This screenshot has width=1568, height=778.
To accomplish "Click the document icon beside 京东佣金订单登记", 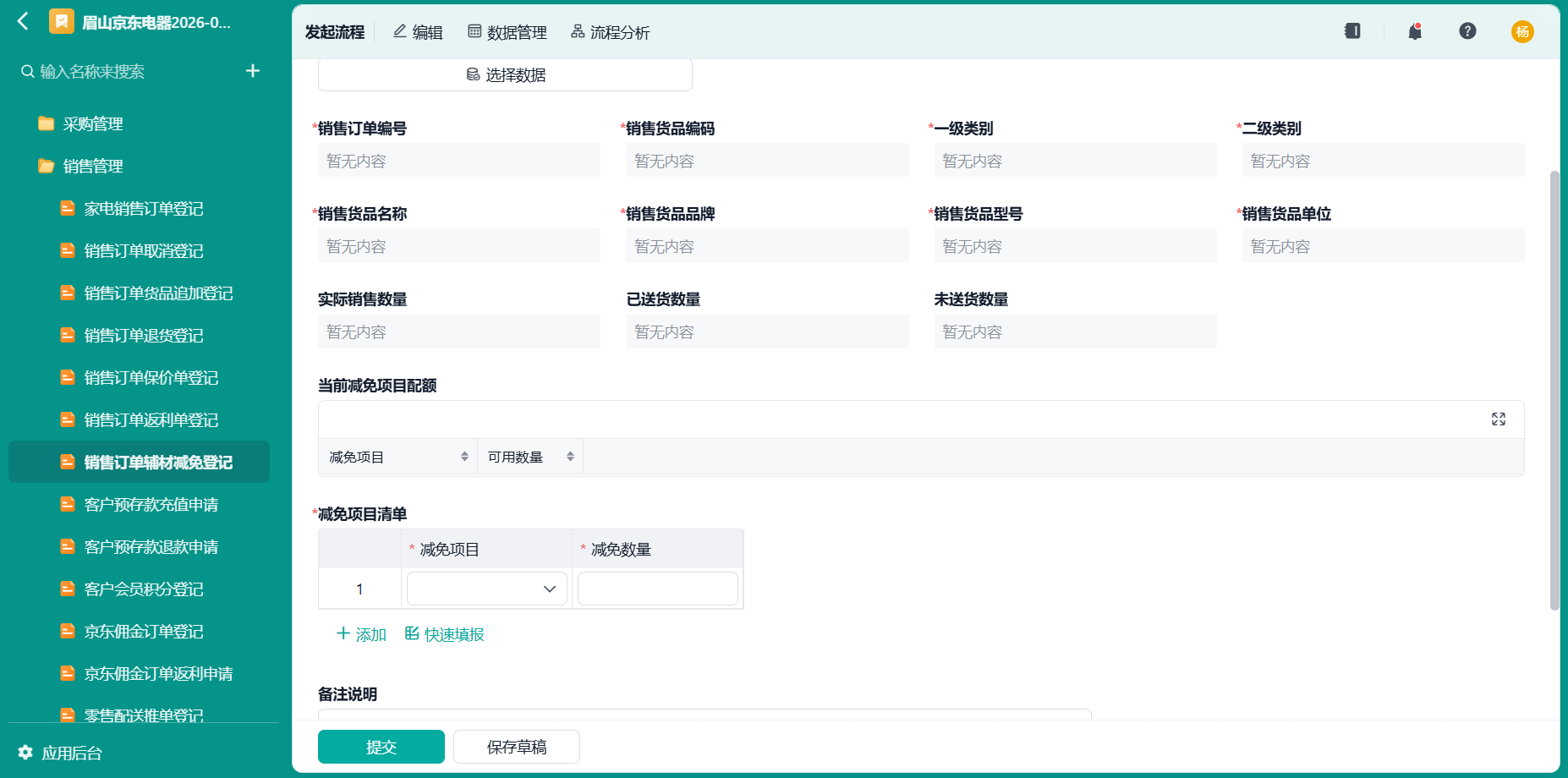I will (68, 631).
